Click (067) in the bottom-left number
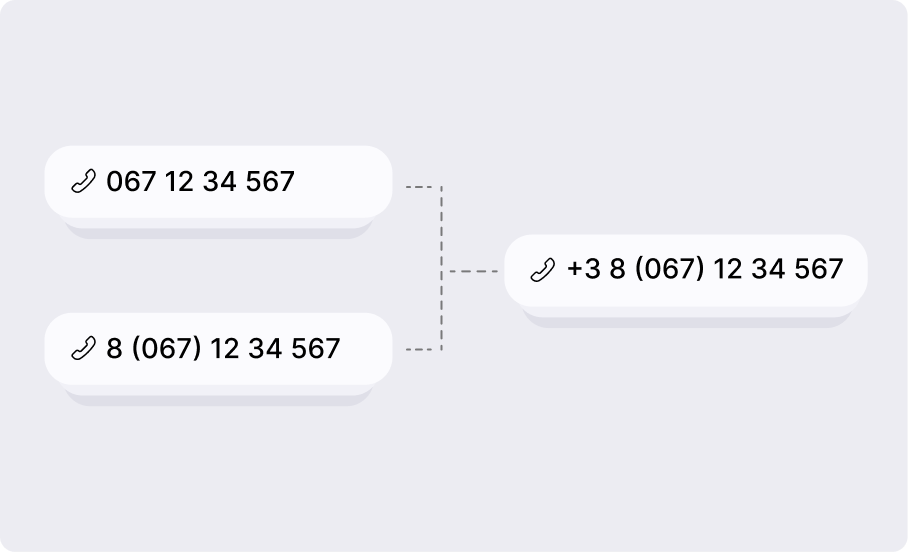The width and height of the screenshot is (909, 552). click(x=167, y=348)
